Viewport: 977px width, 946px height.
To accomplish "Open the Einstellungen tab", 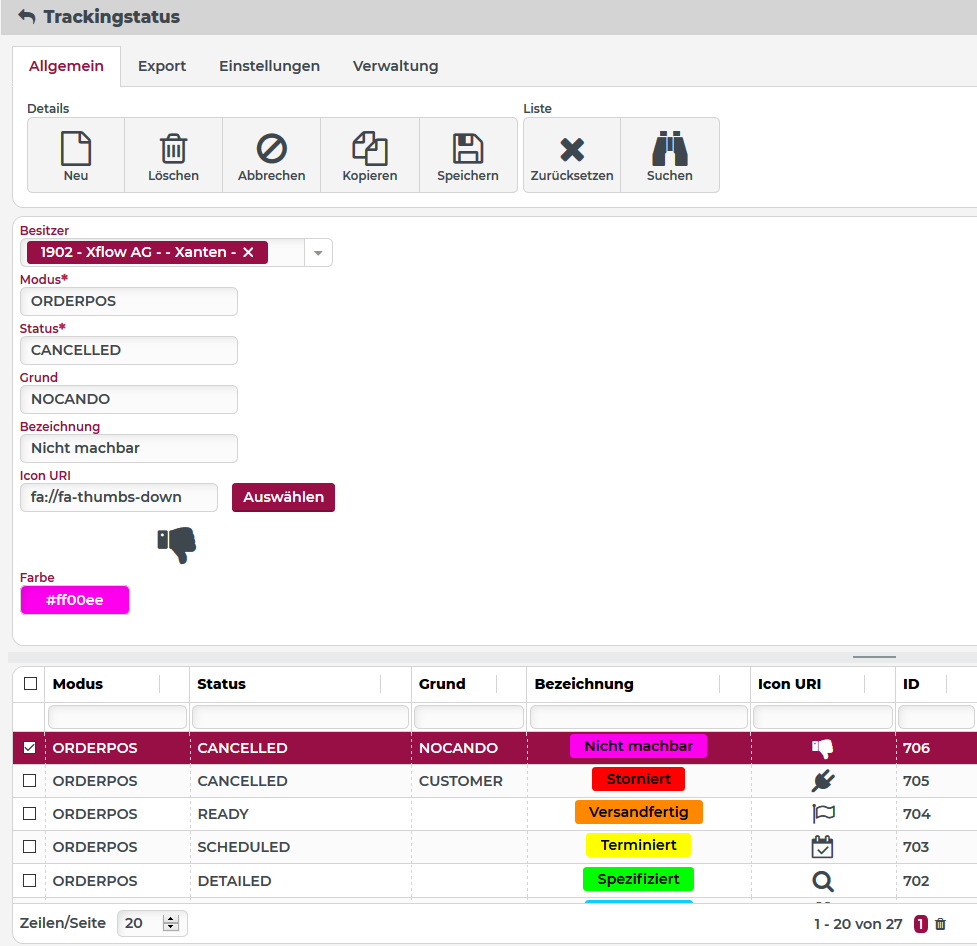I will tap(269, 66).
